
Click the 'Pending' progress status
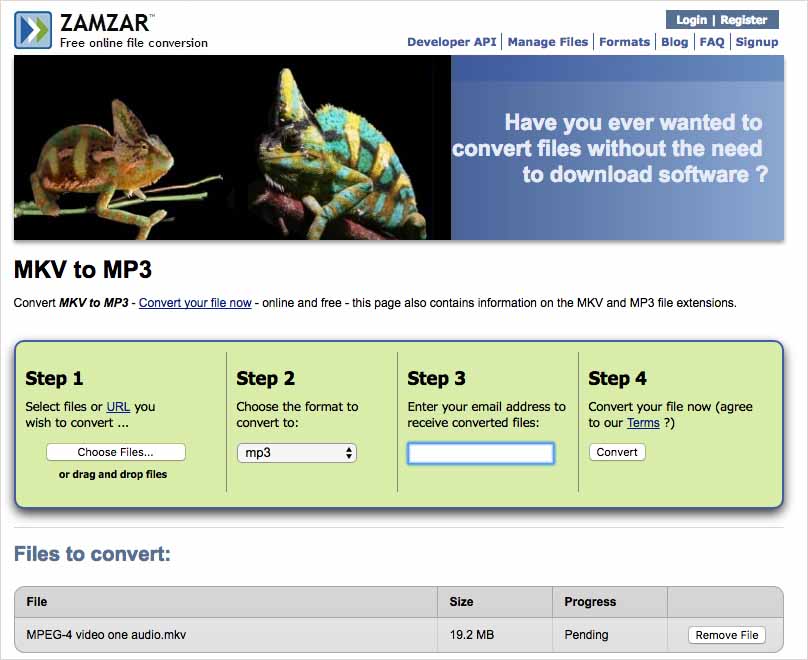(x=586, y=634)
